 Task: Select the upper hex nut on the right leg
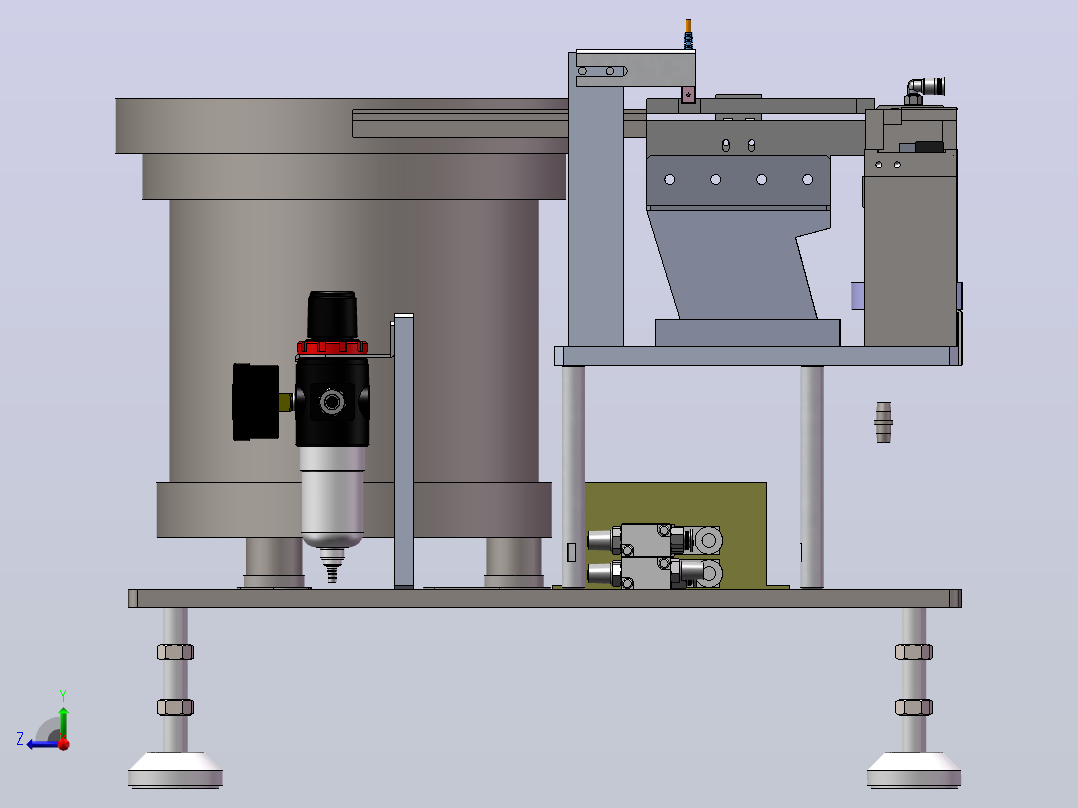point(914,652)
